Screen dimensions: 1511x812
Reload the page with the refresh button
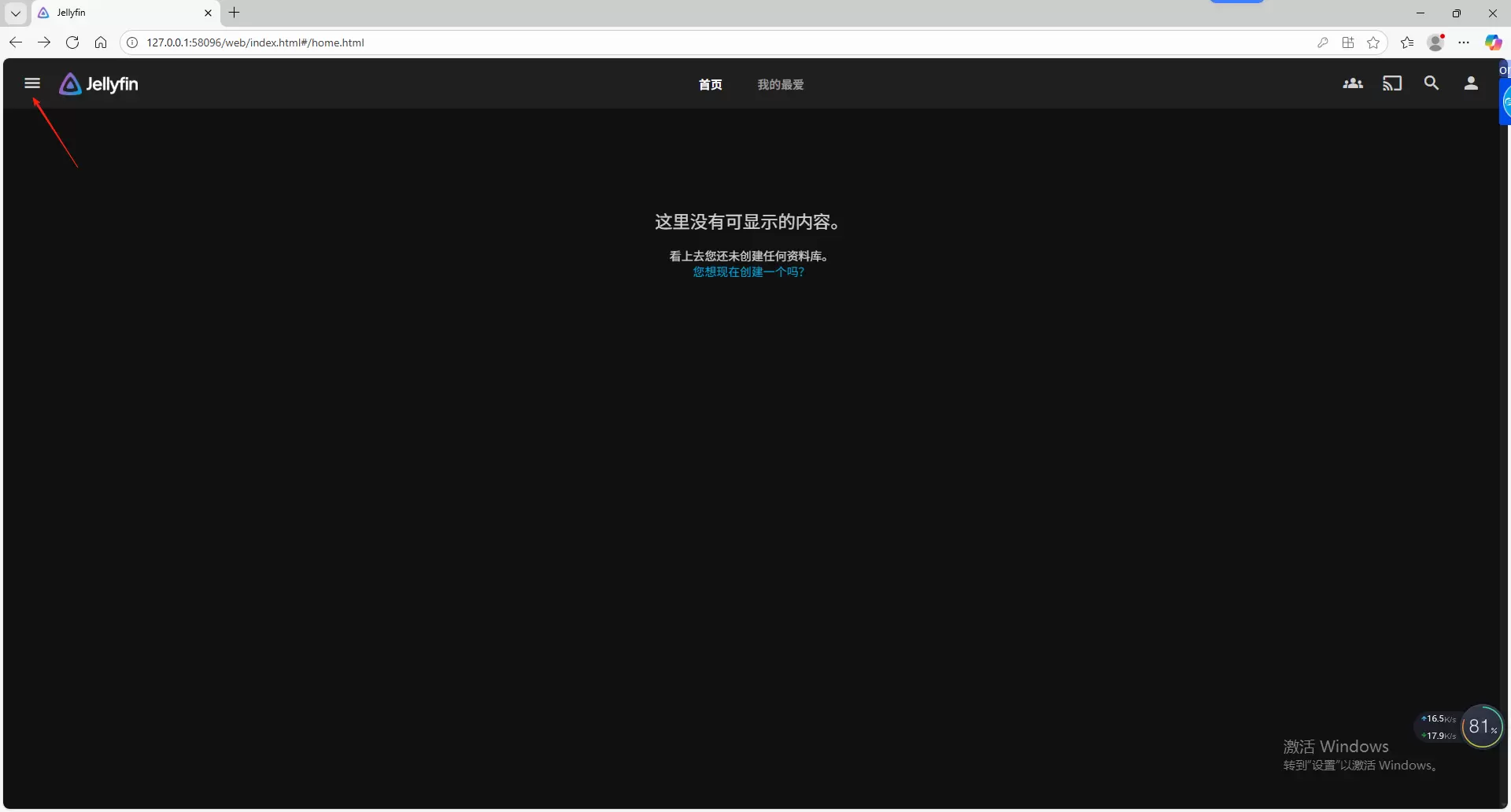point(72,42)
